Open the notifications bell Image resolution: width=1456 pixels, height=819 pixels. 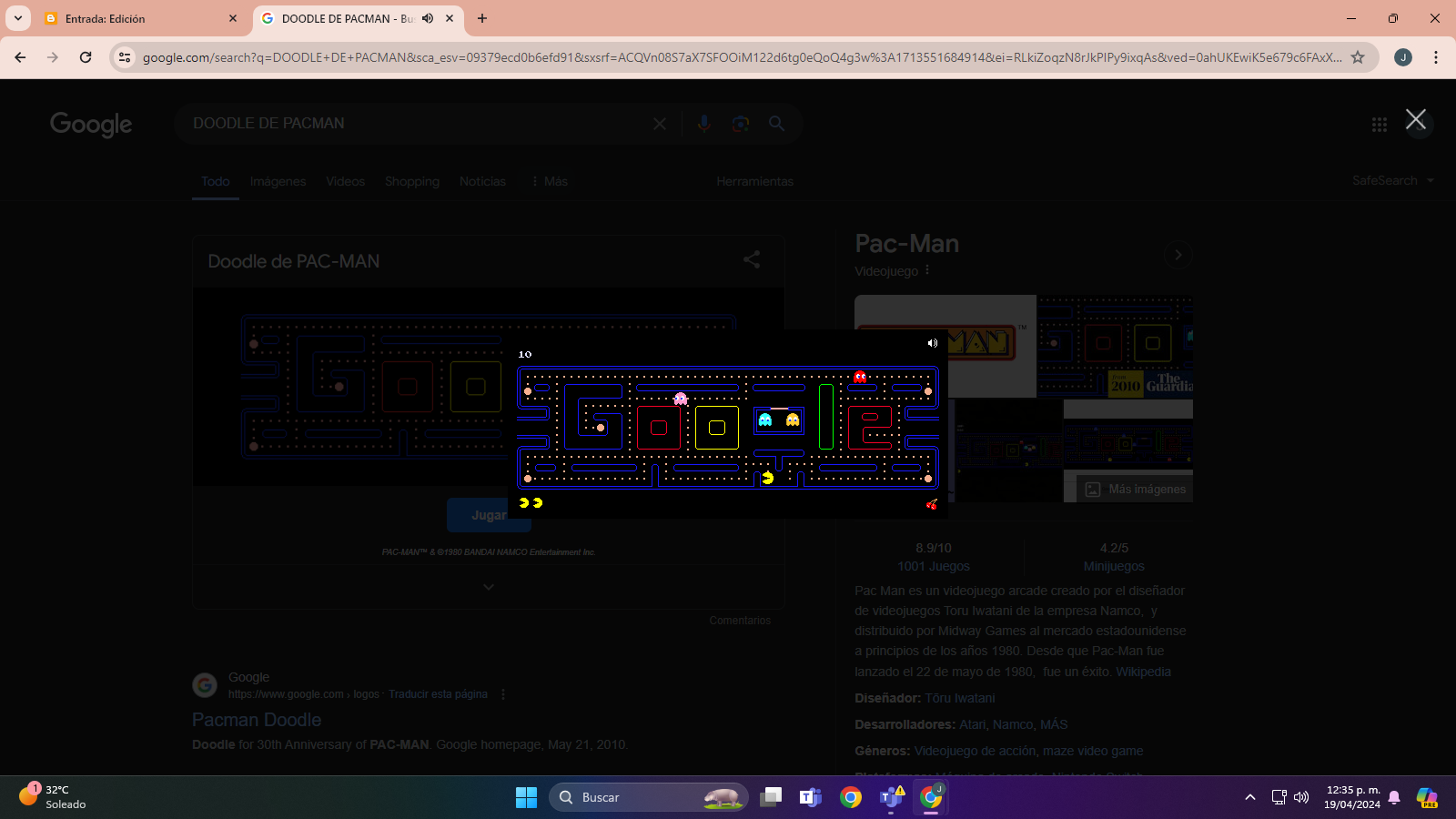(1394, 797)
